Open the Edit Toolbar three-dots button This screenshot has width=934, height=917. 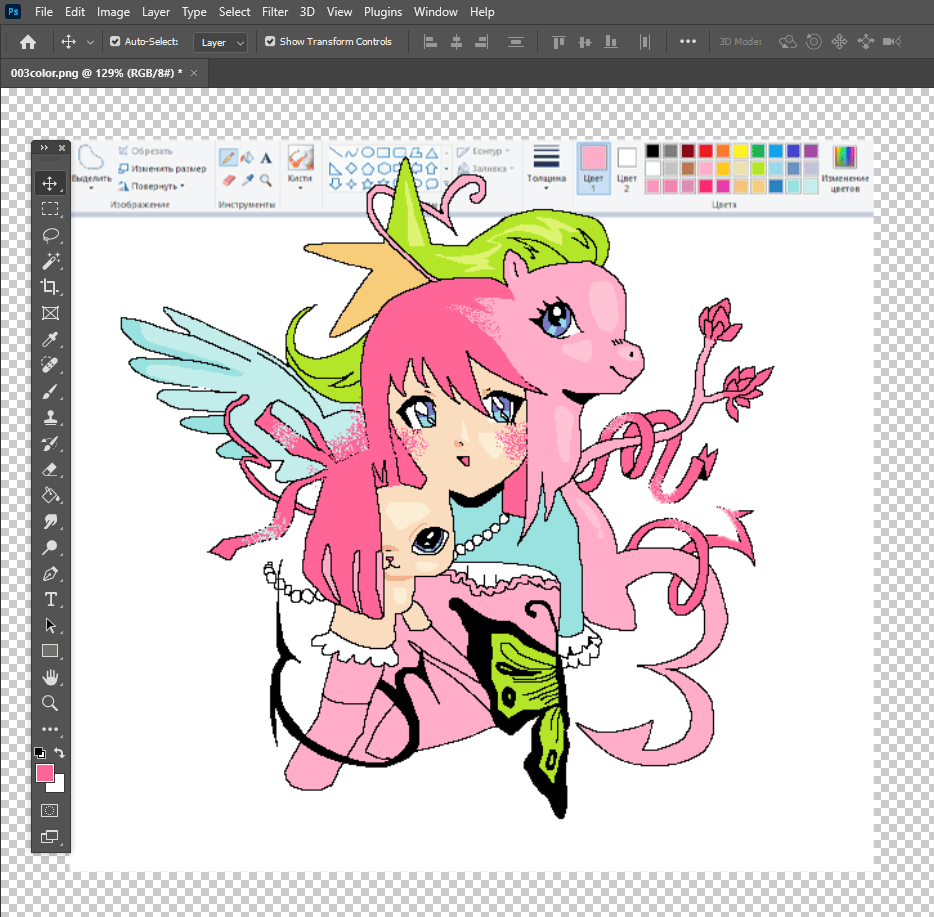coord(50,729)
